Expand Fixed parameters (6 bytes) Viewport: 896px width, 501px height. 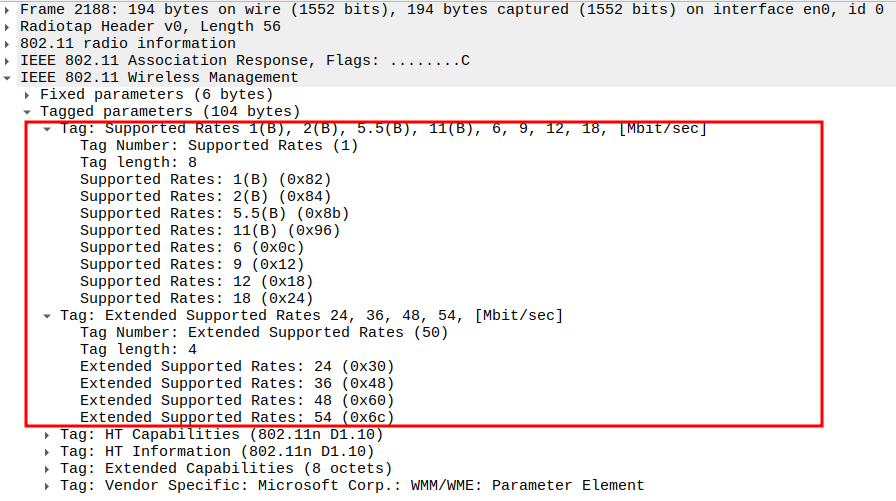[29, 94]
